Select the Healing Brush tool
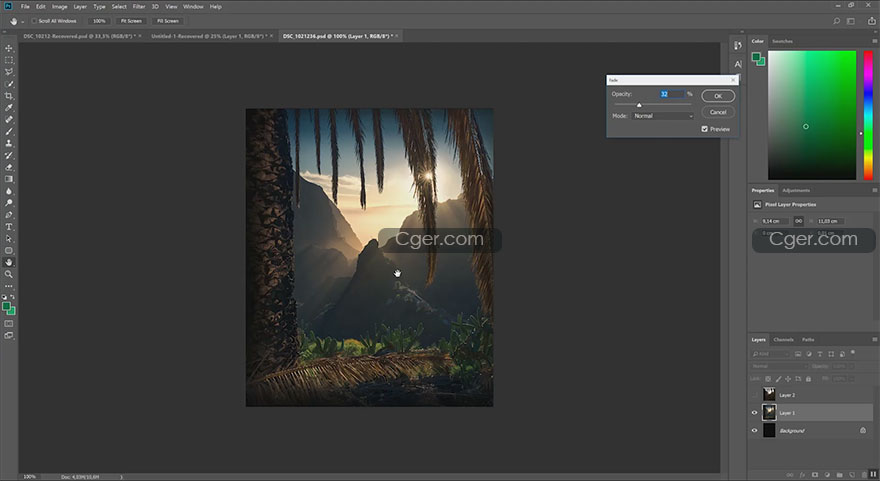 [x=8, y=120]
